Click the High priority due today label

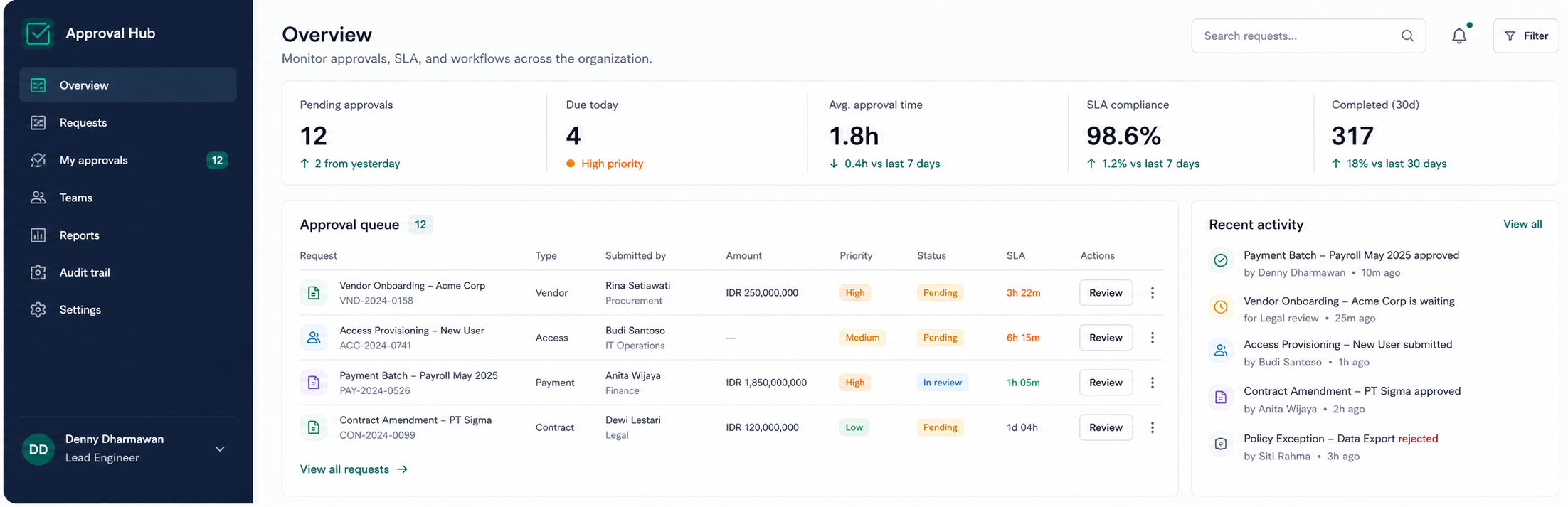click(612, 164)
